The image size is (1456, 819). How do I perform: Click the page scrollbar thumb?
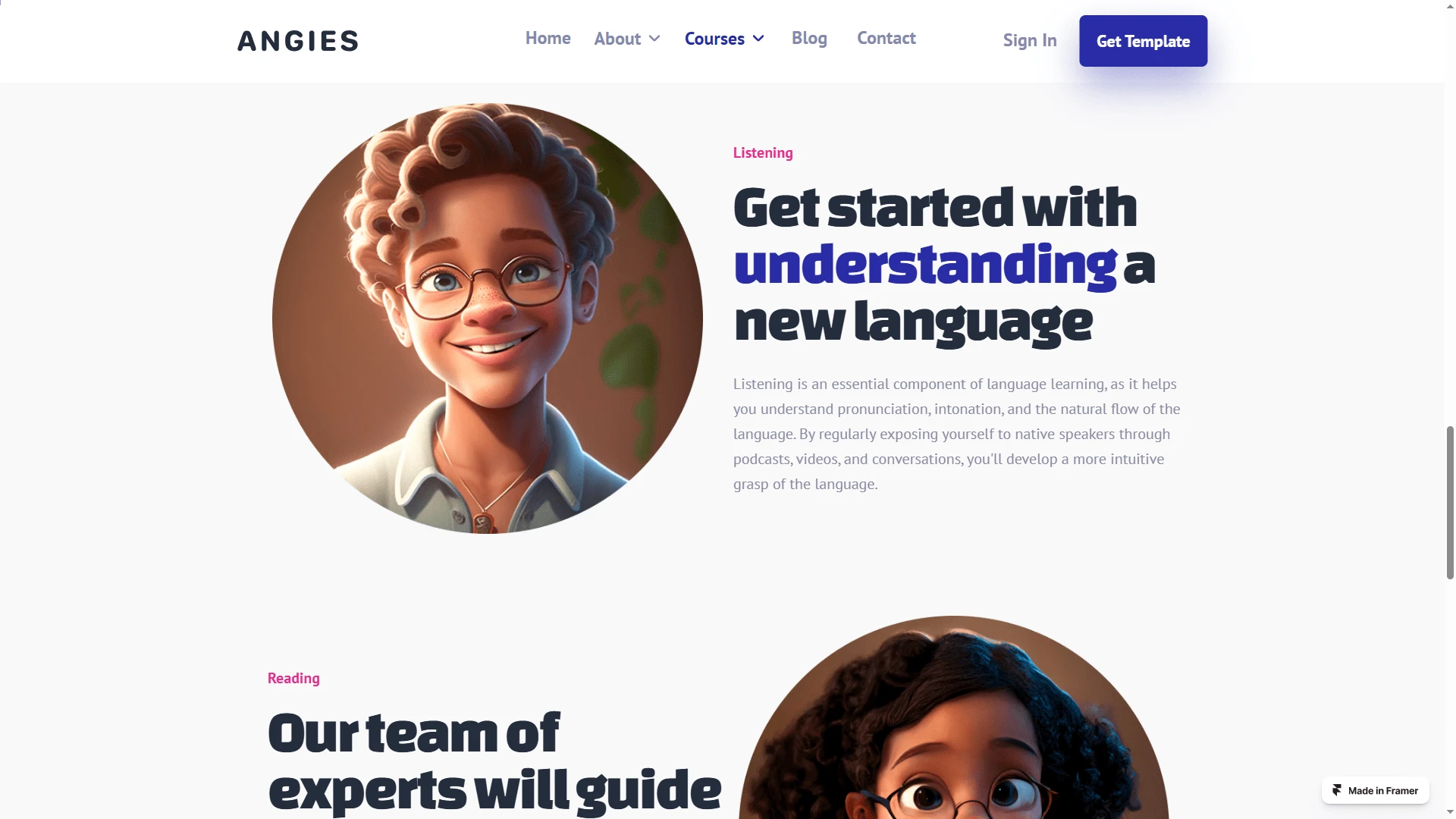tap(1450, 503)
